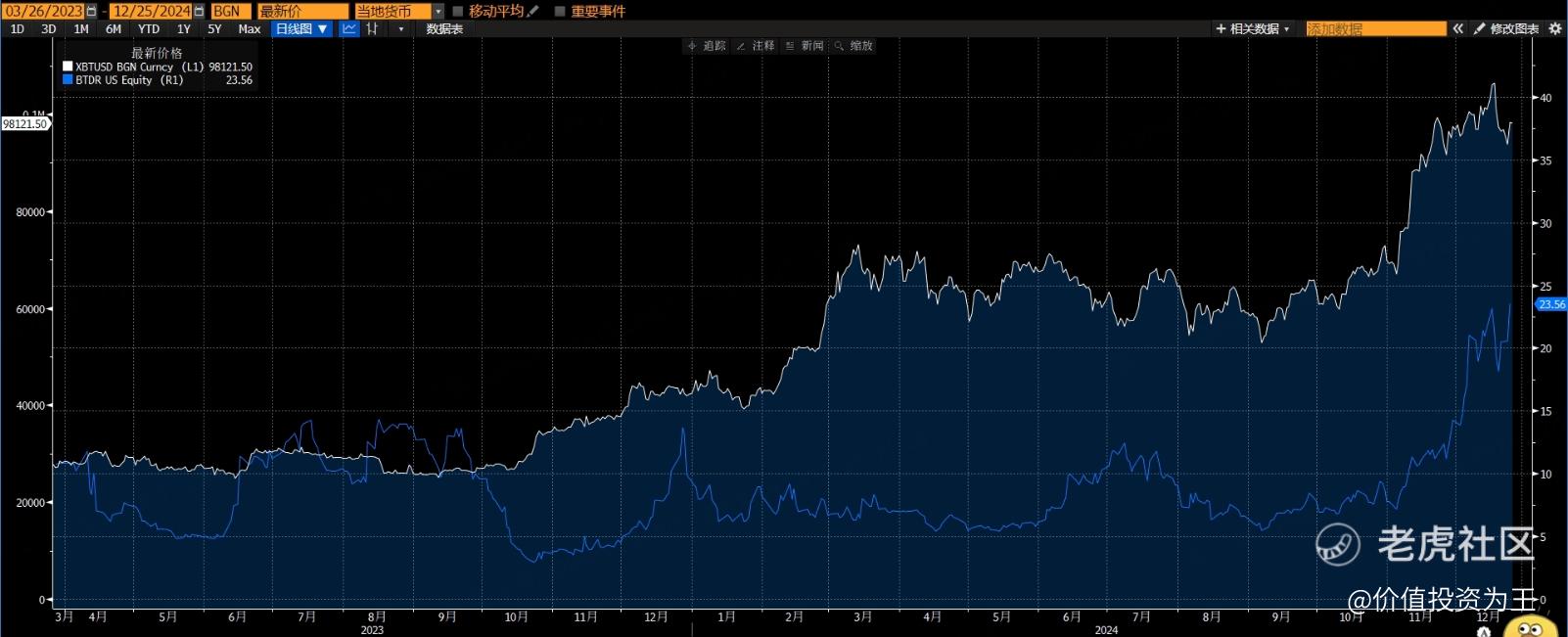Click the 修改图表 edit chart button
The width and height of the screenshot is (1568, 637).
[1506, 29]
